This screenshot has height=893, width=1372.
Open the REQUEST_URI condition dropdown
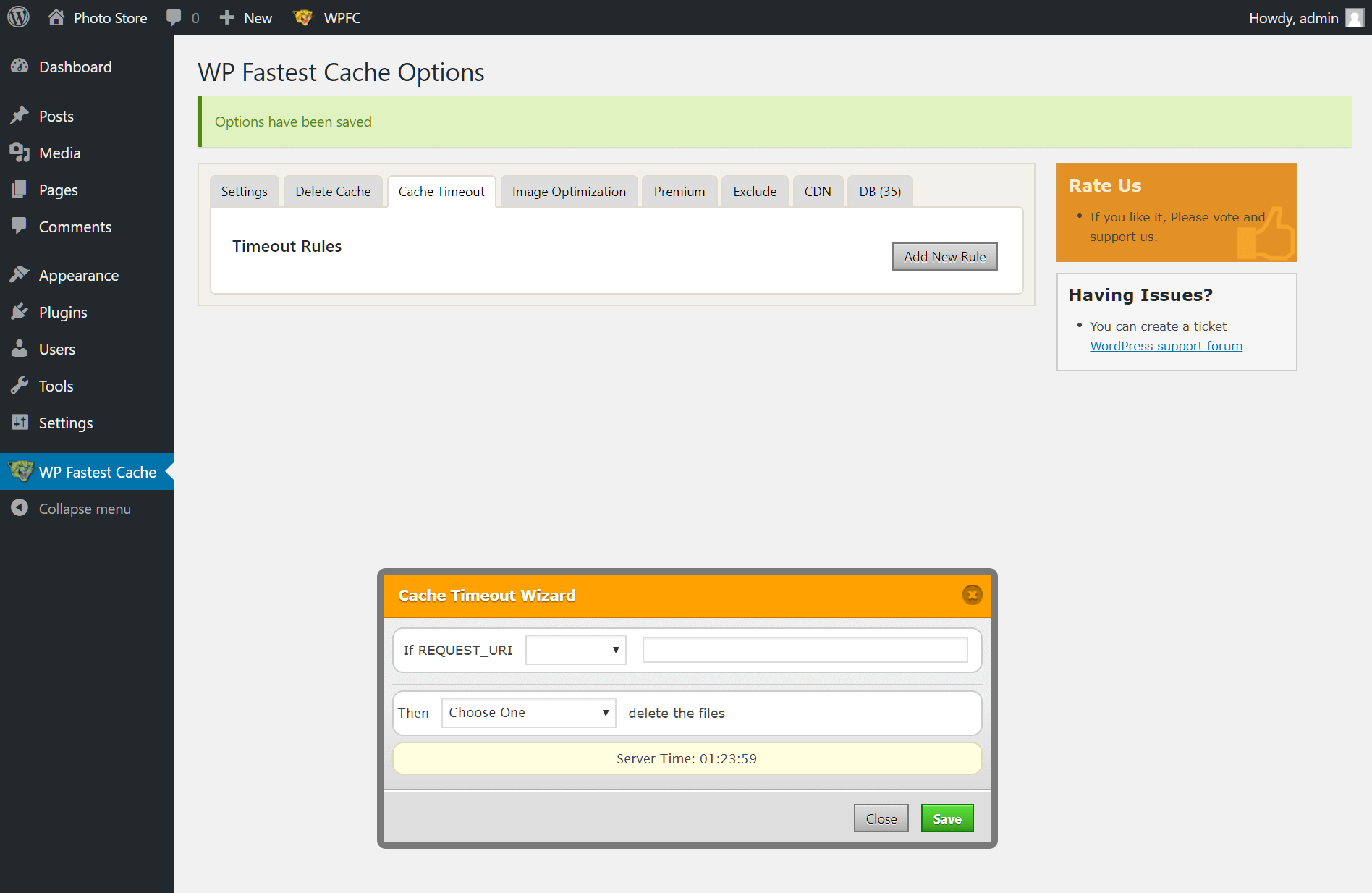pos(575,650)
